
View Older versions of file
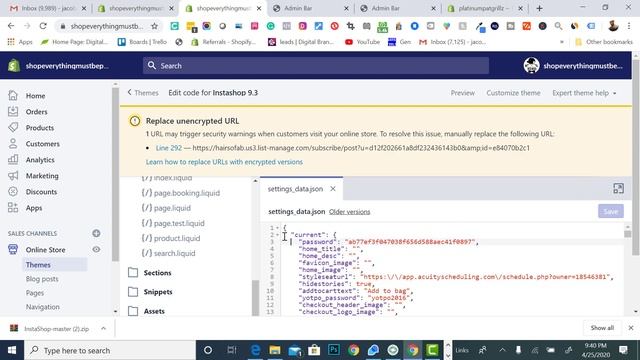point(349,212)
